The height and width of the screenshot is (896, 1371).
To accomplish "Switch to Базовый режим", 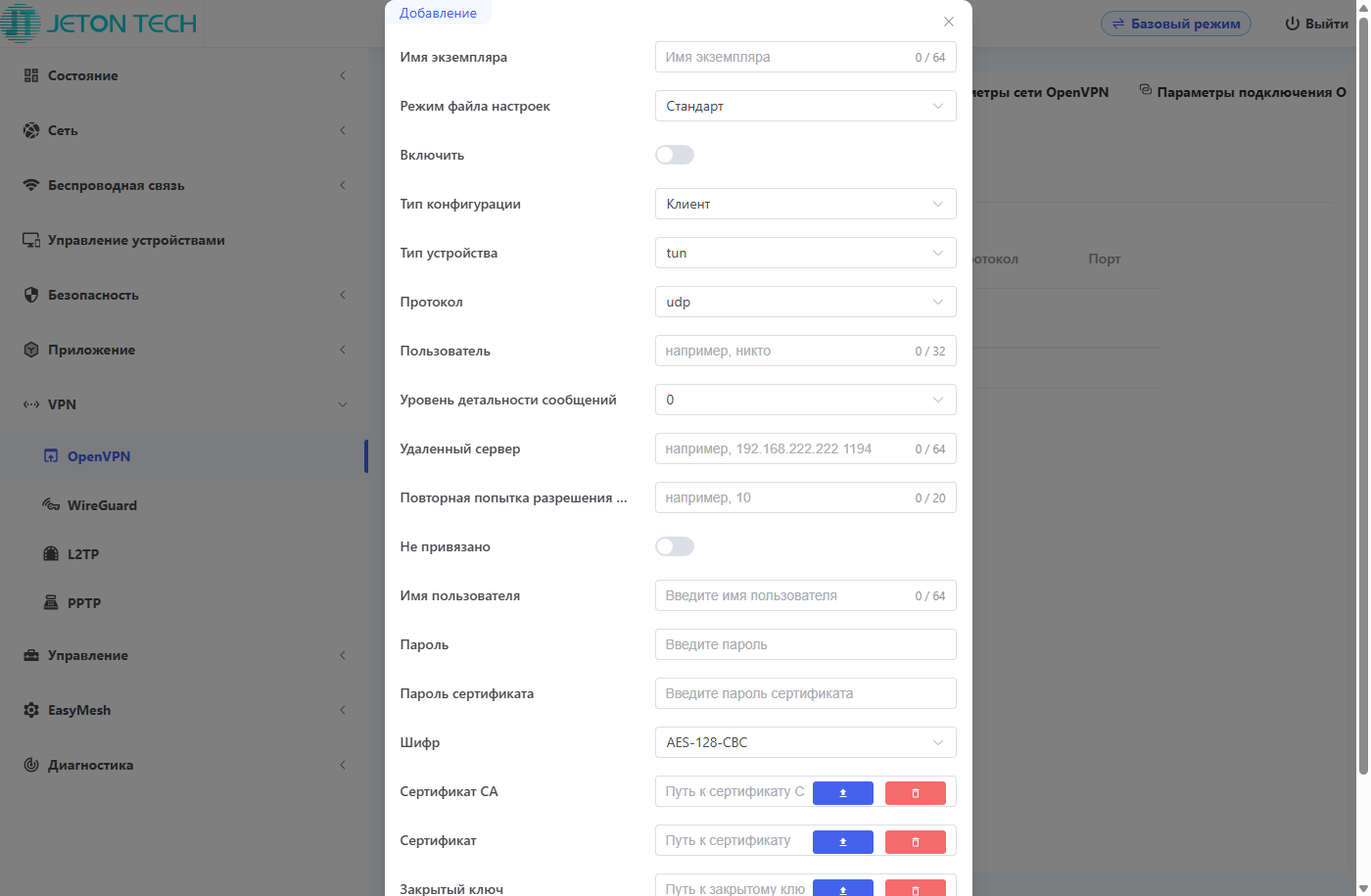I will click(1175, 24).
